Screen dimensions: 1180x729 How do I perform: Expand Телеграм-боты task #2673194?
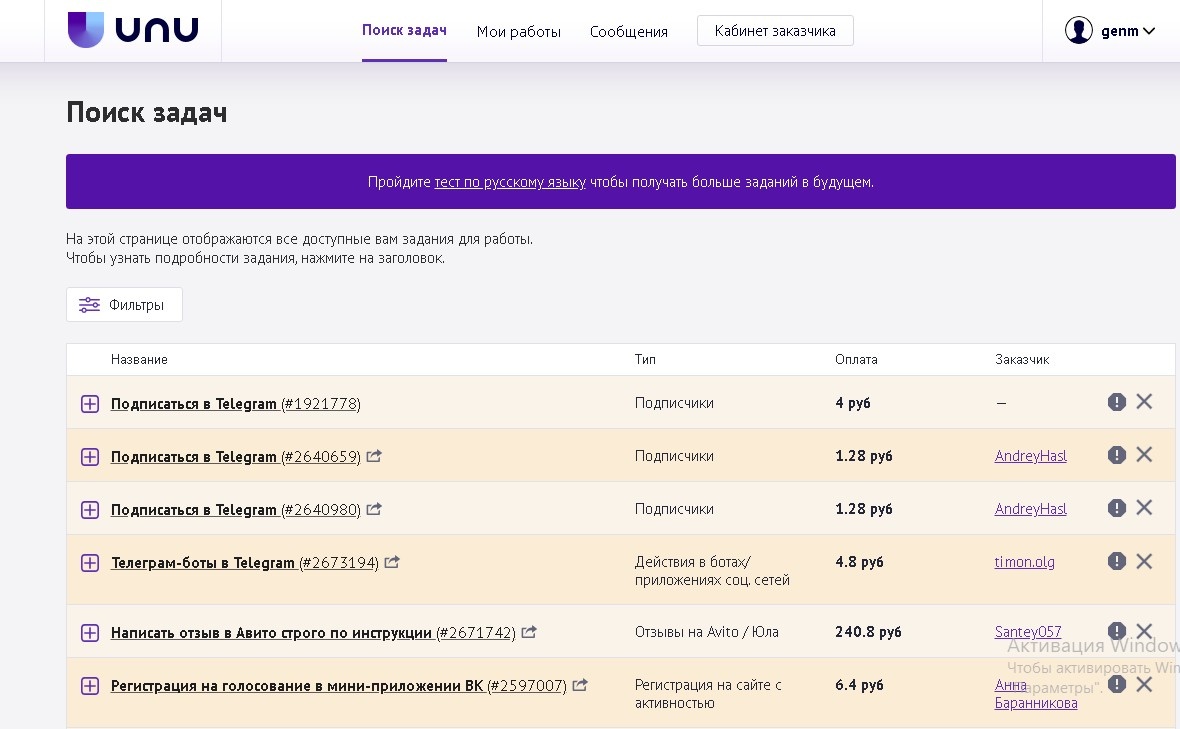[x=90, y=563]
